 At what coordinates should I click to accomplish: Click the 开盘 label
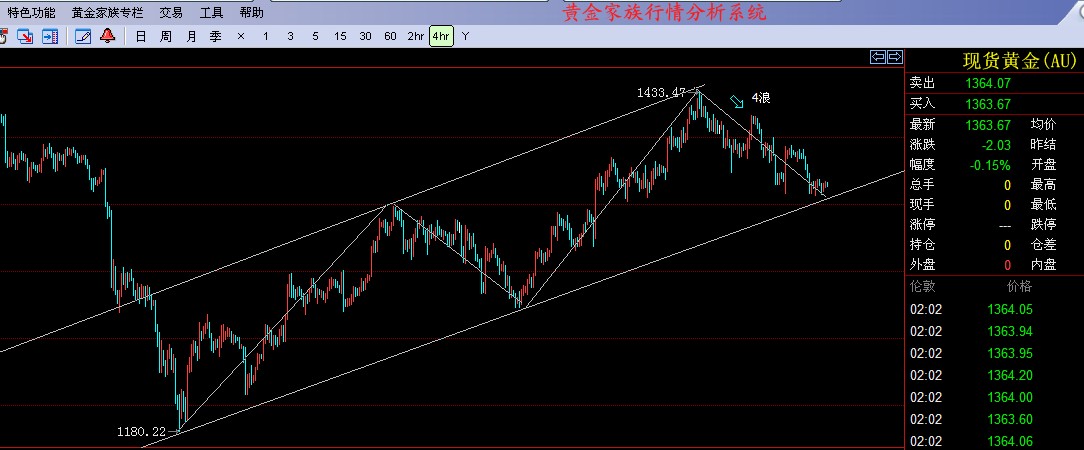[1043, 165]
